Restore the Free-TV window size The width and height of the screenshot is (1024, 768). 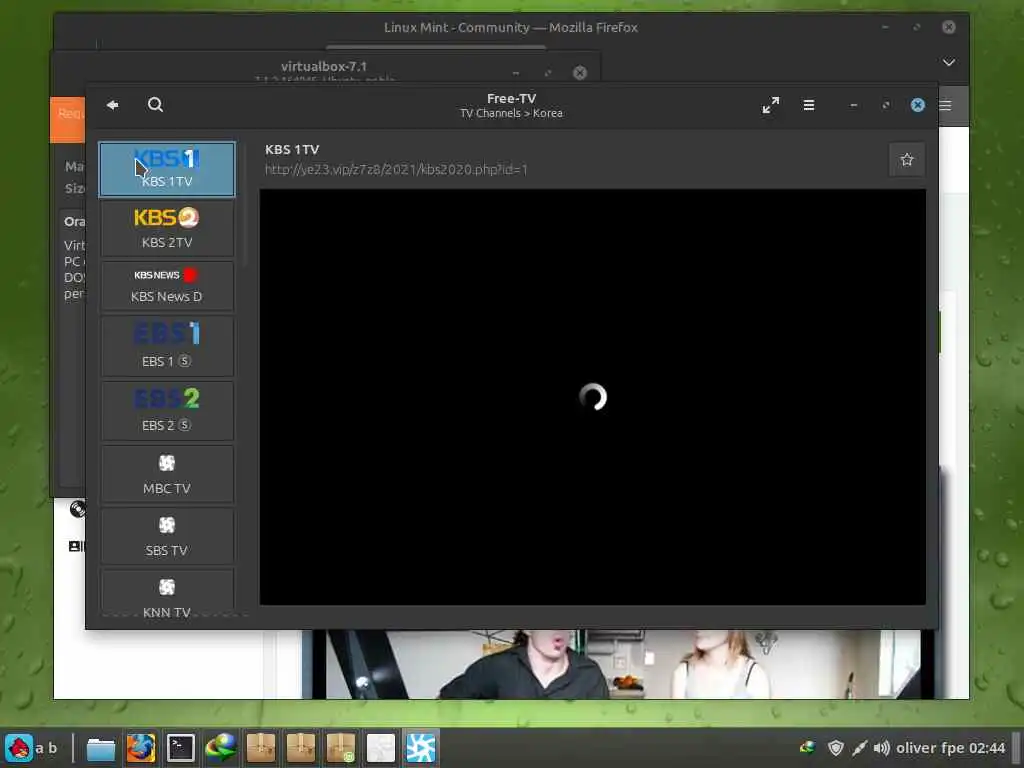[x=886, y=105]
